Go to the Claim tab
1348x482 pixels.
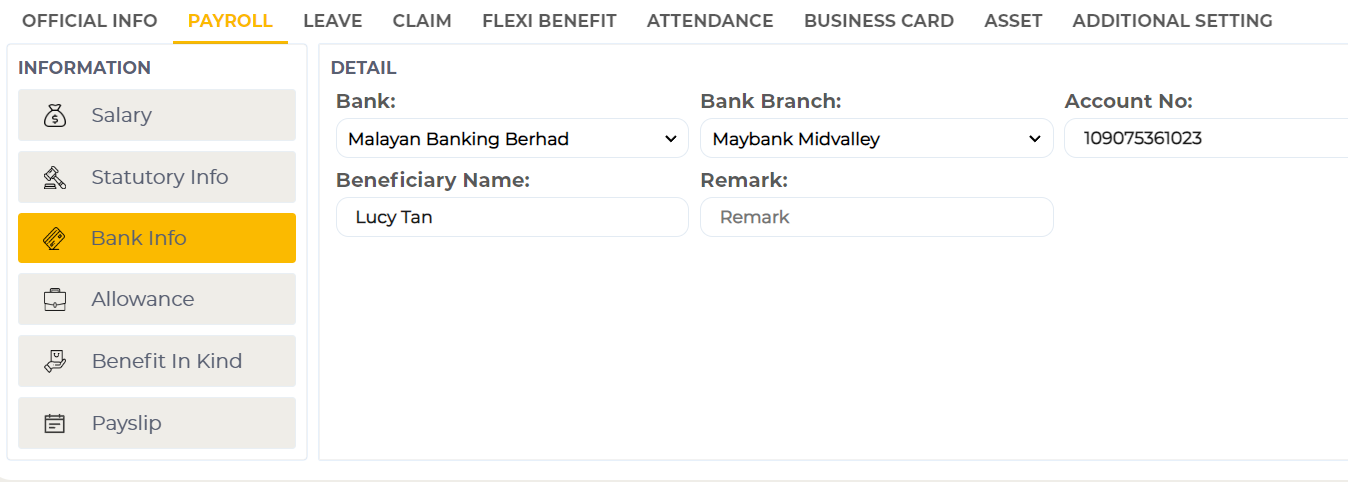[x=422, y=21]
